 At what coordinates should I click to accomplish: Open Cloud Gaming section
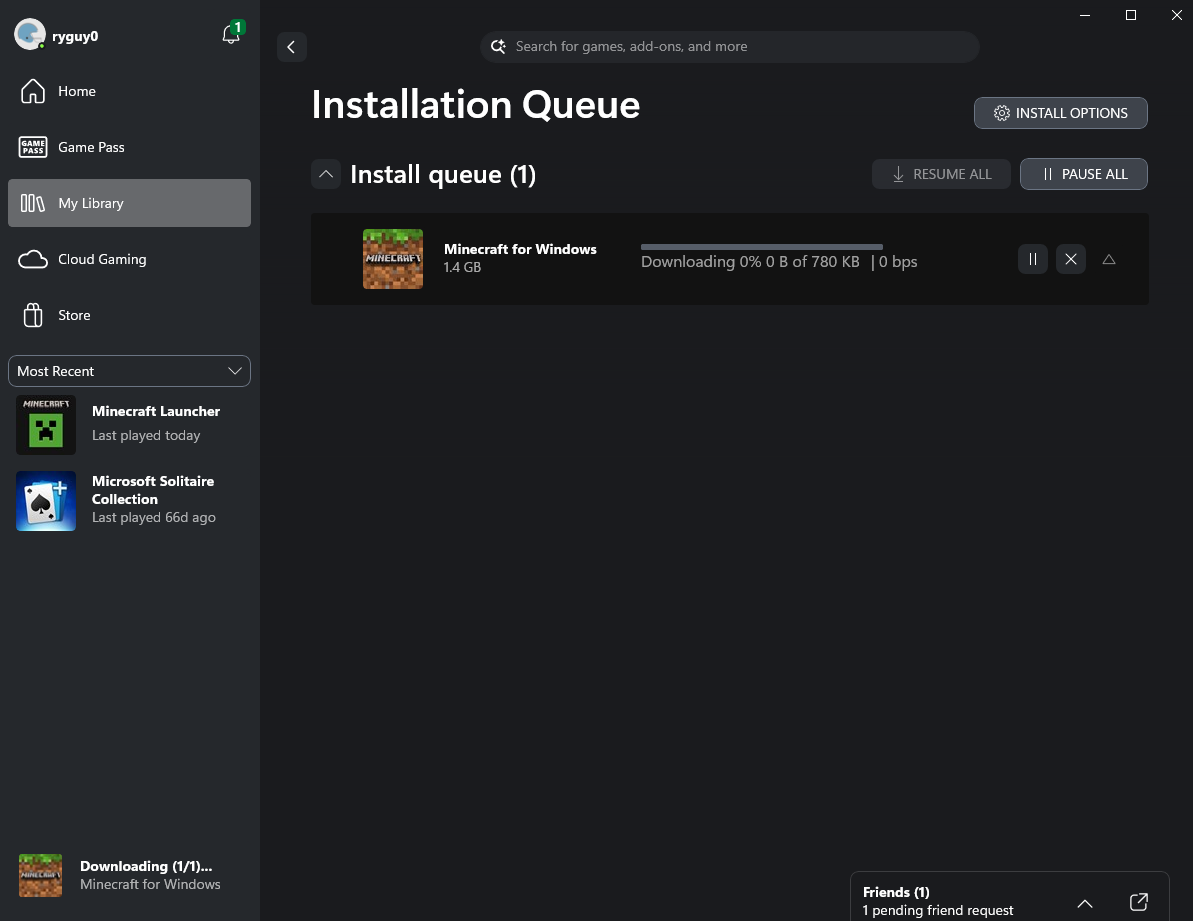tap(129, 259)
